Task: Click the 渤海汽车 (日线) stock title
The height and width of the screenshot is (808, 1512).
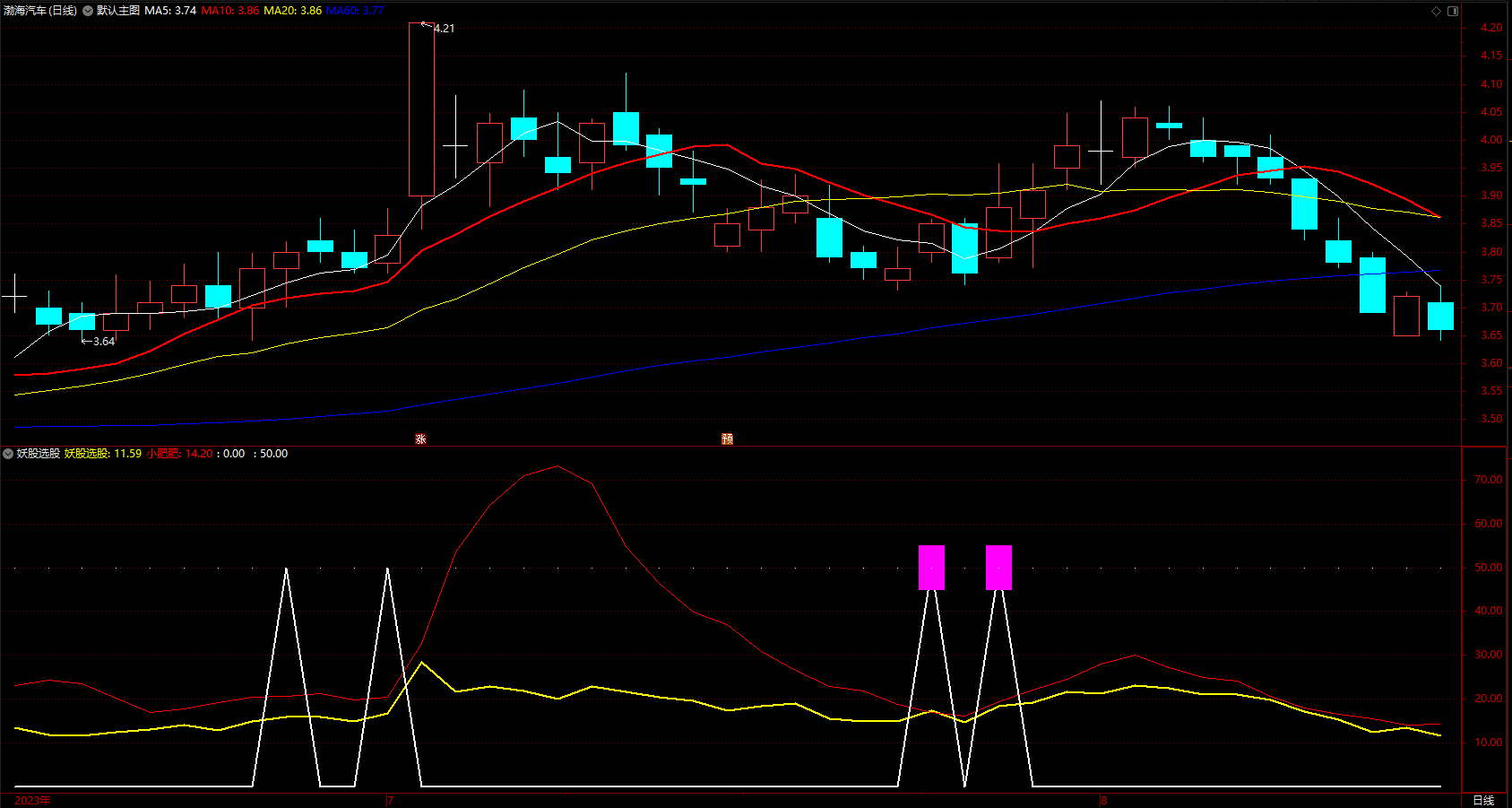Action: [40, 11]
